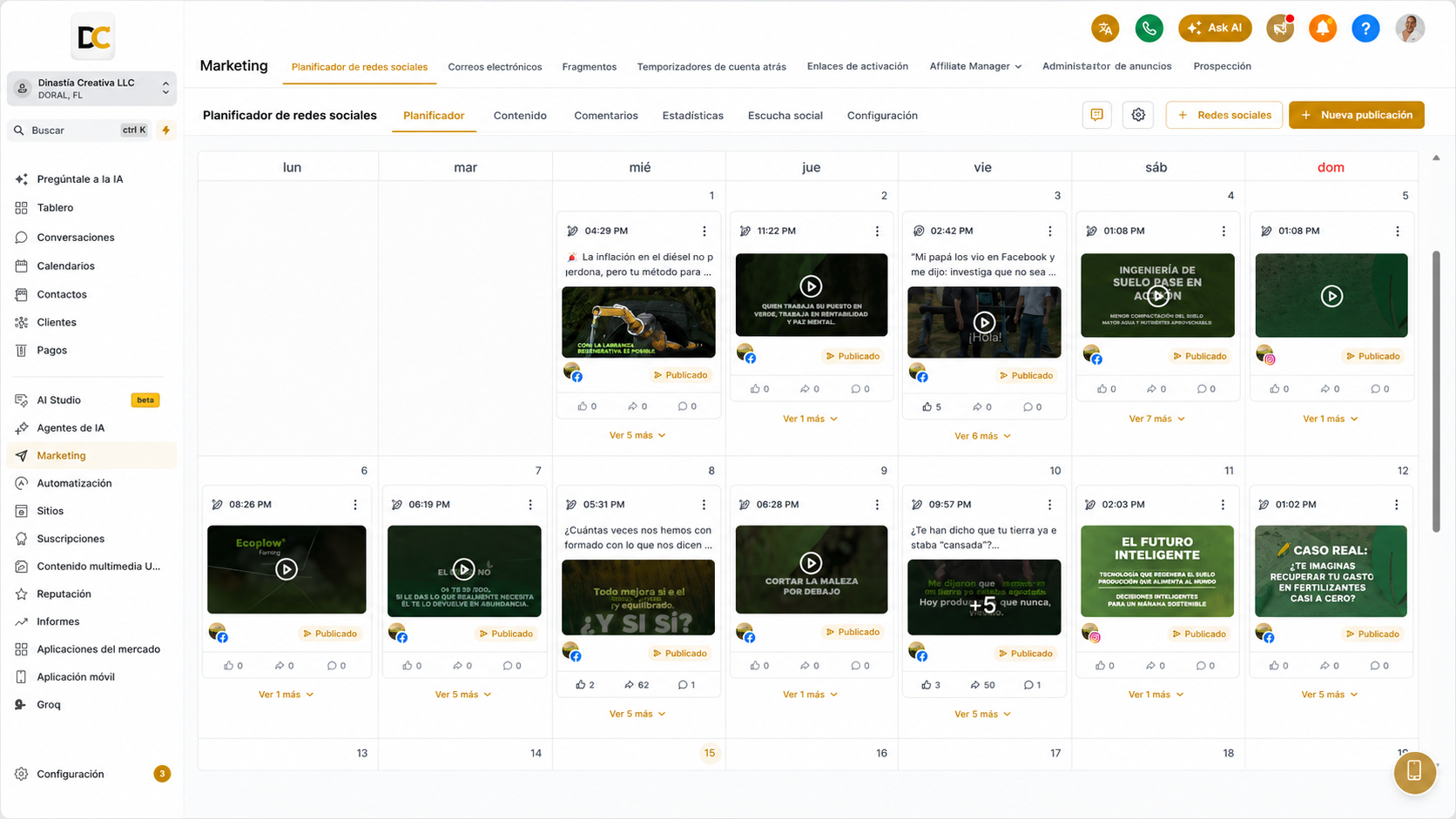Viewport: 1456px width, 819px height.
Task: Click the Buscar search field
Action: 79,130
